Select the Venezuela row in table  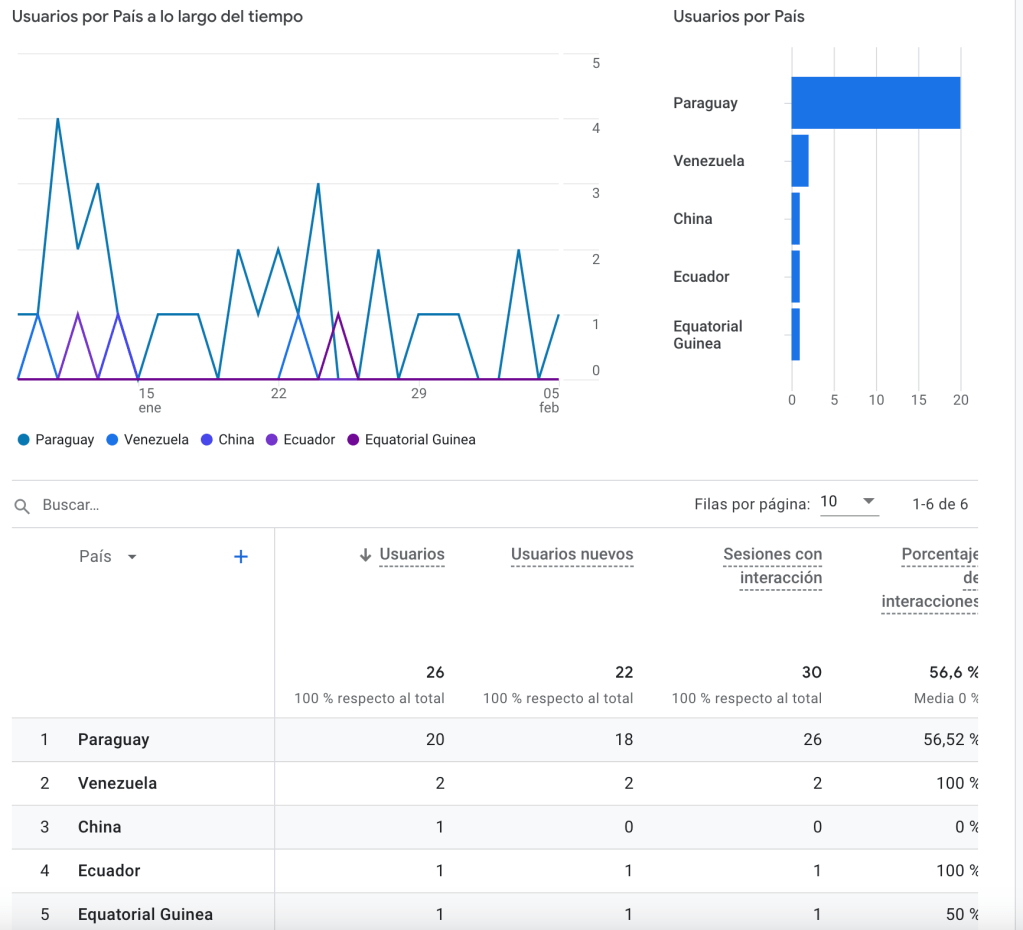click(x=117, y=784)
